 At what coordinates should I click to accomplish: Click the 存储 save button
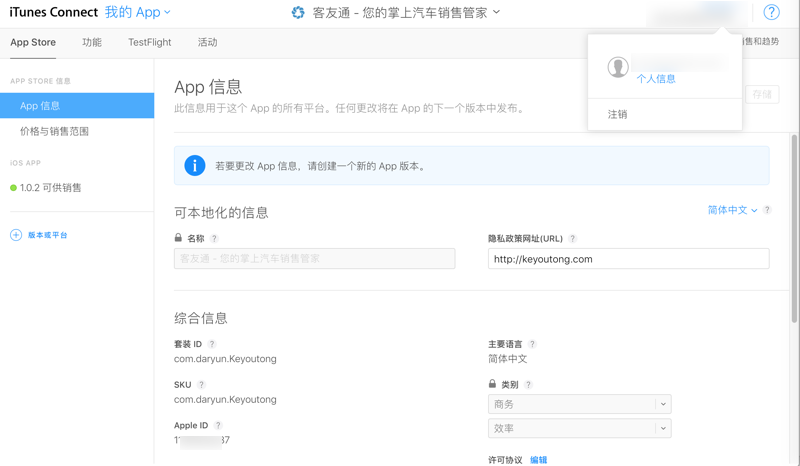[x=762, y=94]
